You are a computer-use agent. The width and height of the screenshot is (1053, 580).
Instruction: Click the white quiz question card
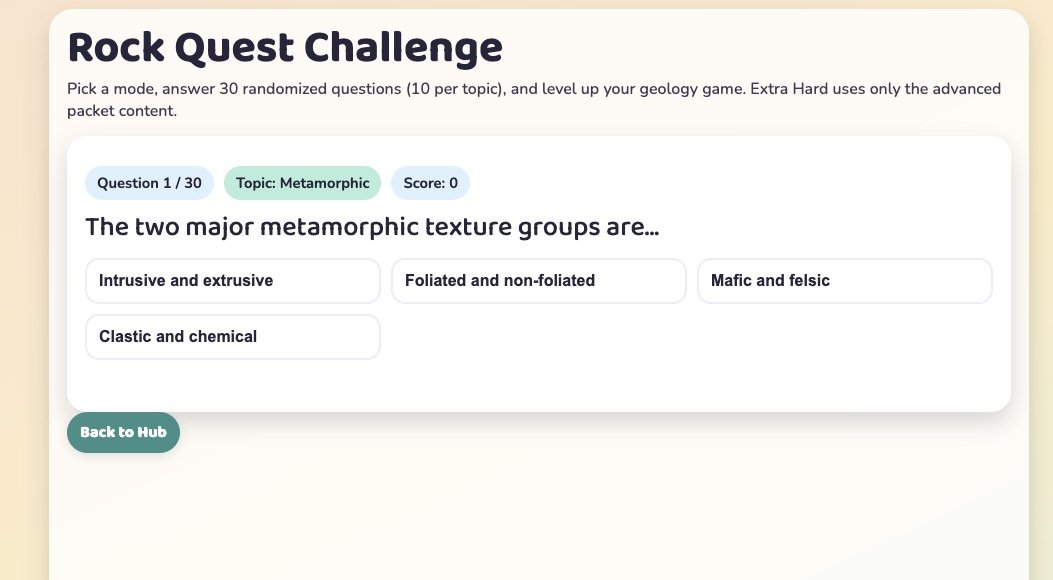(x=539, y=273)
